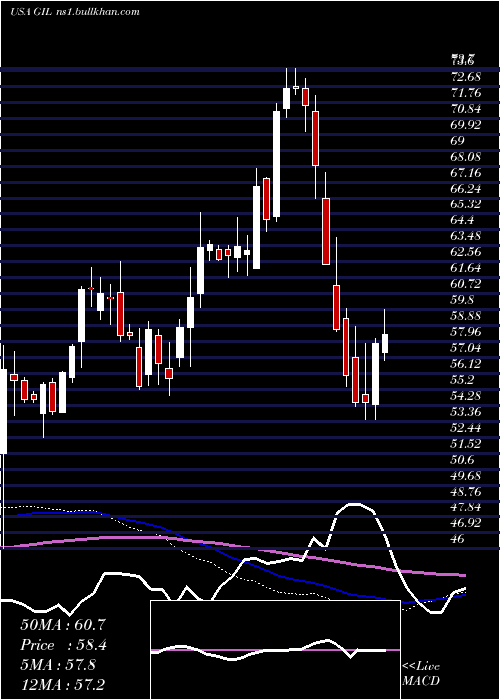Click the tall white candlestick rising to 70.84

277,164
